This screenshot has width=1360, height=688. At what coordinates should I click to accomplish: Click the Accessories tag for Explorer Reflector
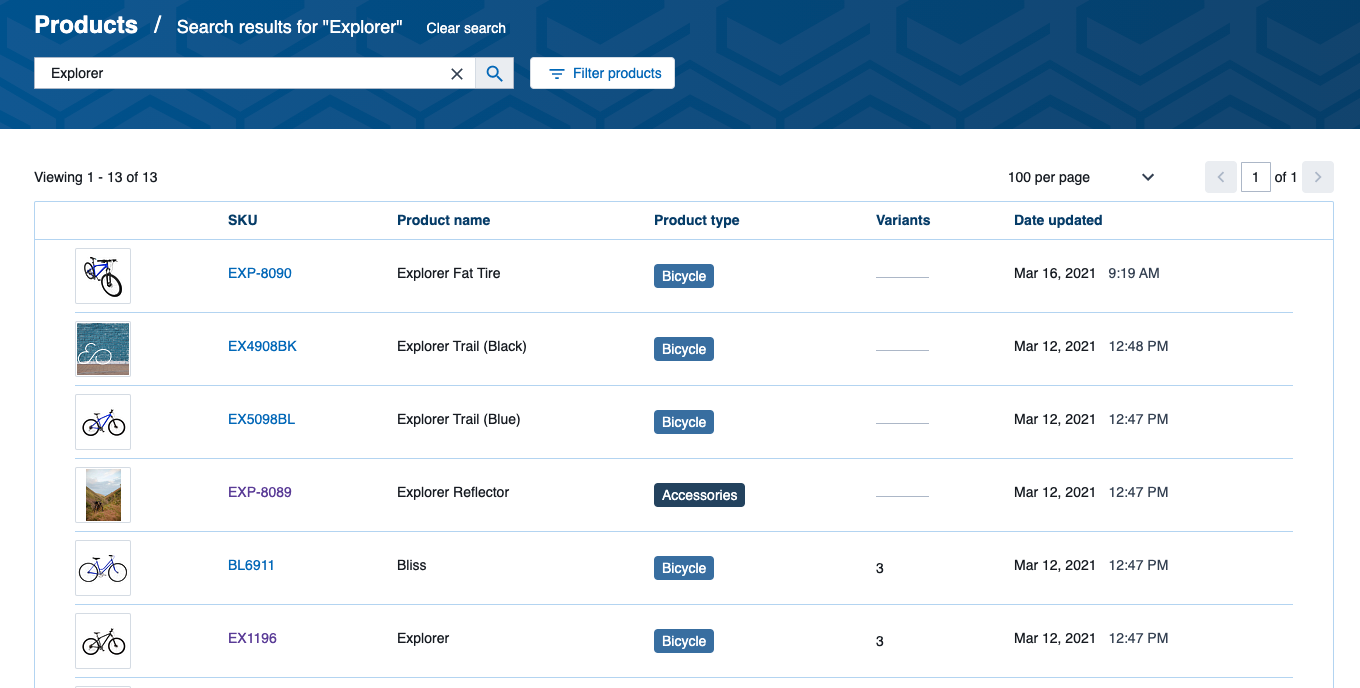point(699,495)
